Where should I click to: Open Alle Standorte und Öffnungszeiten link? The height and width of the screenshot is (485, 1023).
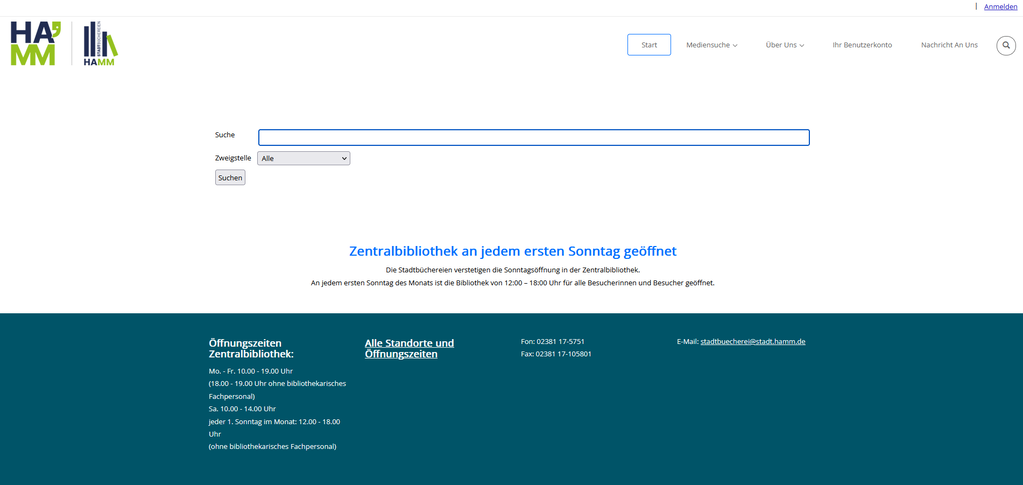409,349
